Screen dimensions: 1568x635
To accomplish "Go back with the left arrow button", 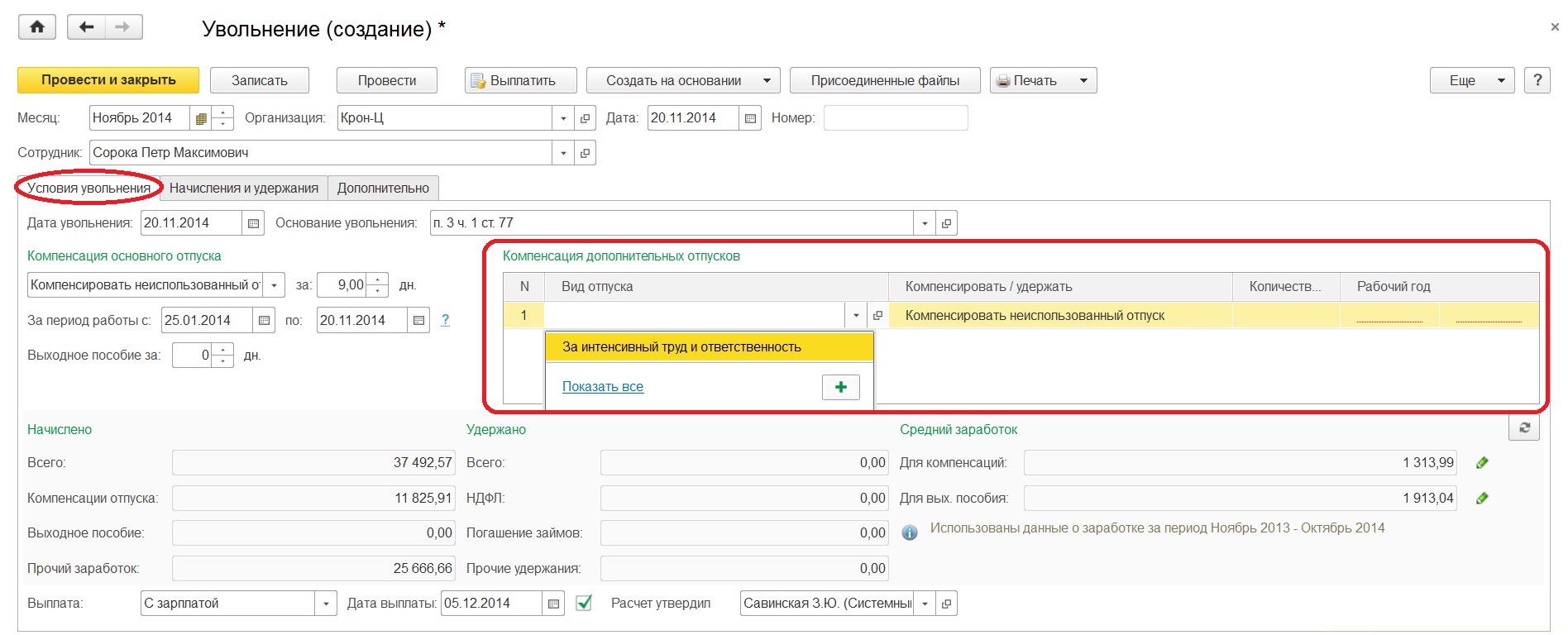I will [x=86, y=27].
